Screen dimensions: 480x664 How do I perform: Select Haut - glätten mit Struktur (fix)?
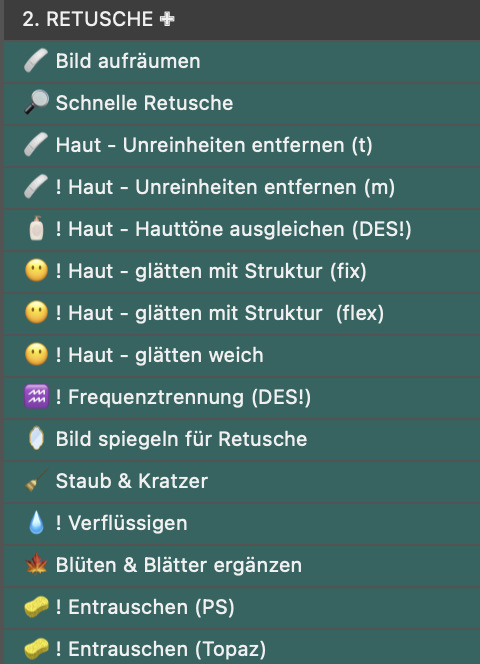pyautogui.click(x=242, y=271)
